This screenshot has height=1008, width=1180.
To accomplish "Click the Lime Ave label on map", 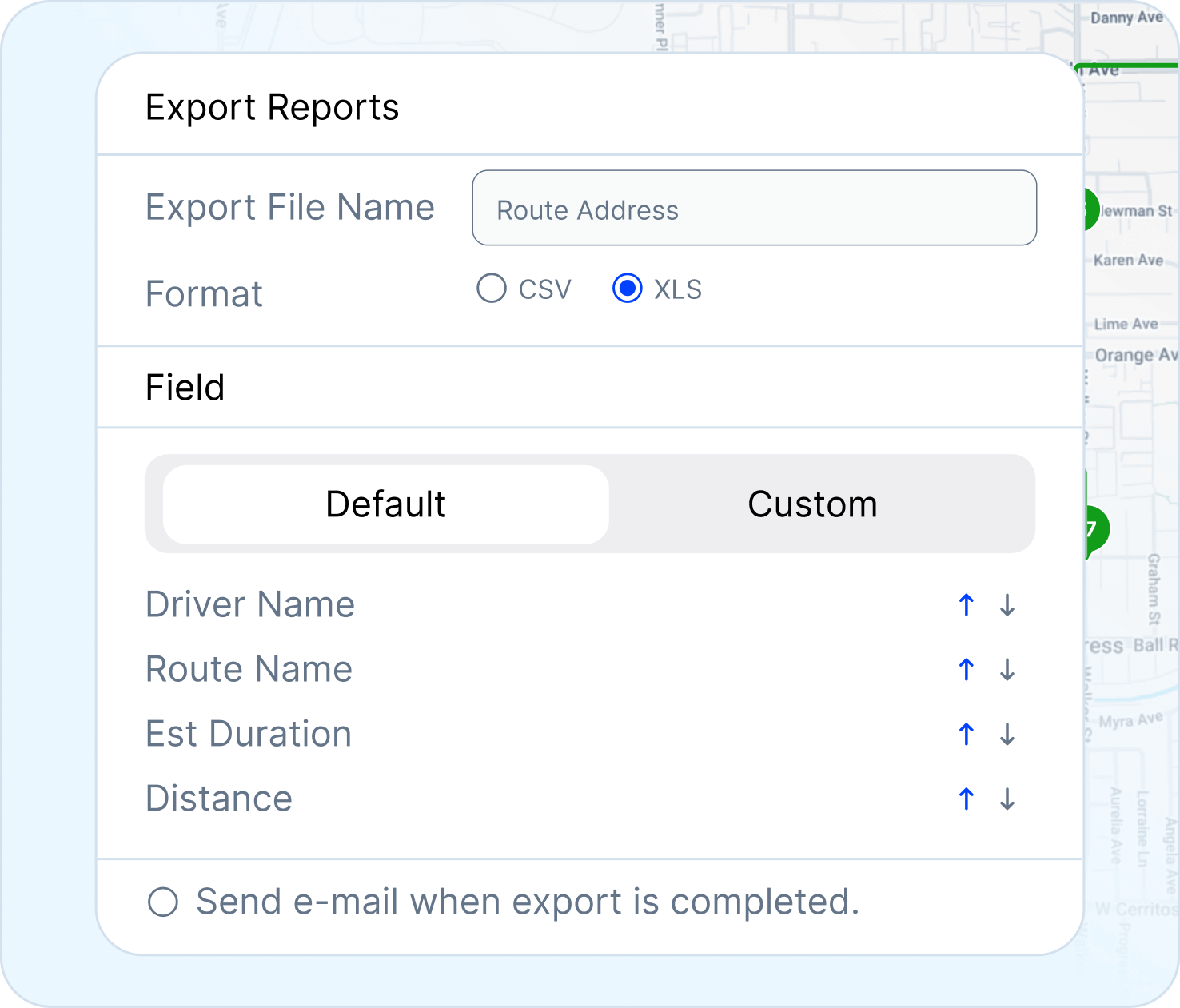I will point(1126,324).
